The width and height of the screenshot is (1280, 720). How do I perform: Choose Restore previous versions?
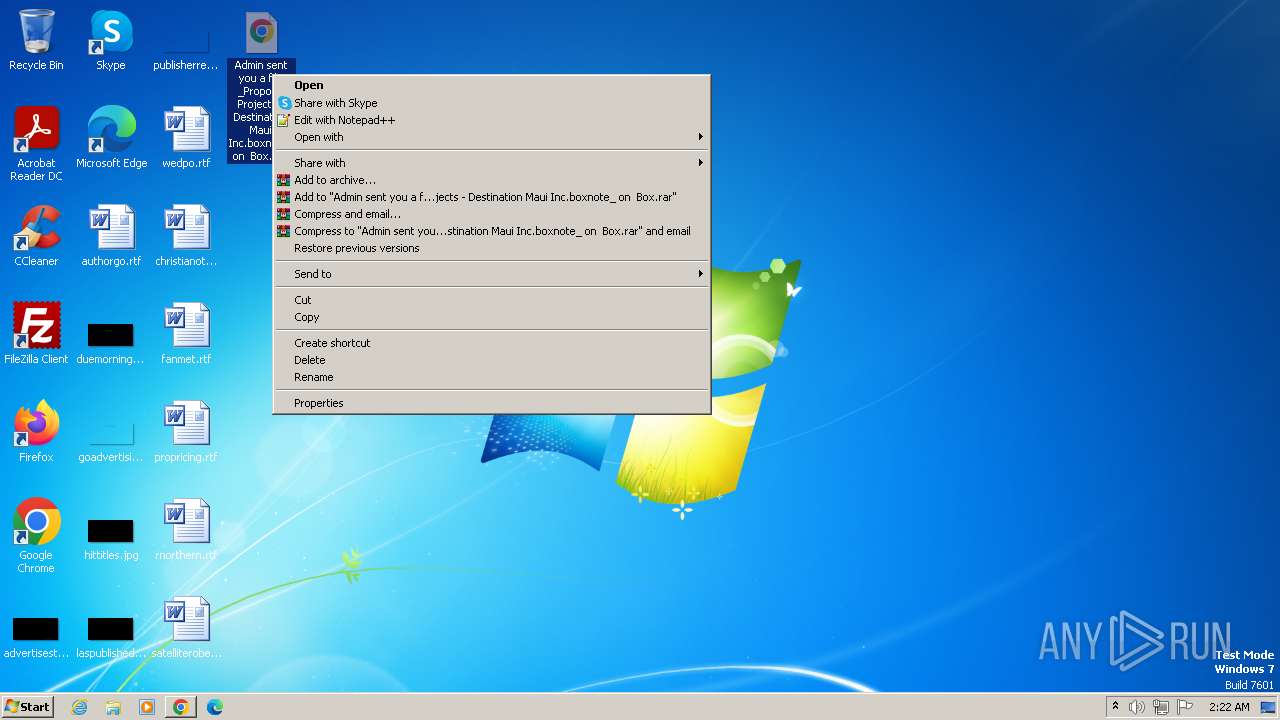click(492, 248)
